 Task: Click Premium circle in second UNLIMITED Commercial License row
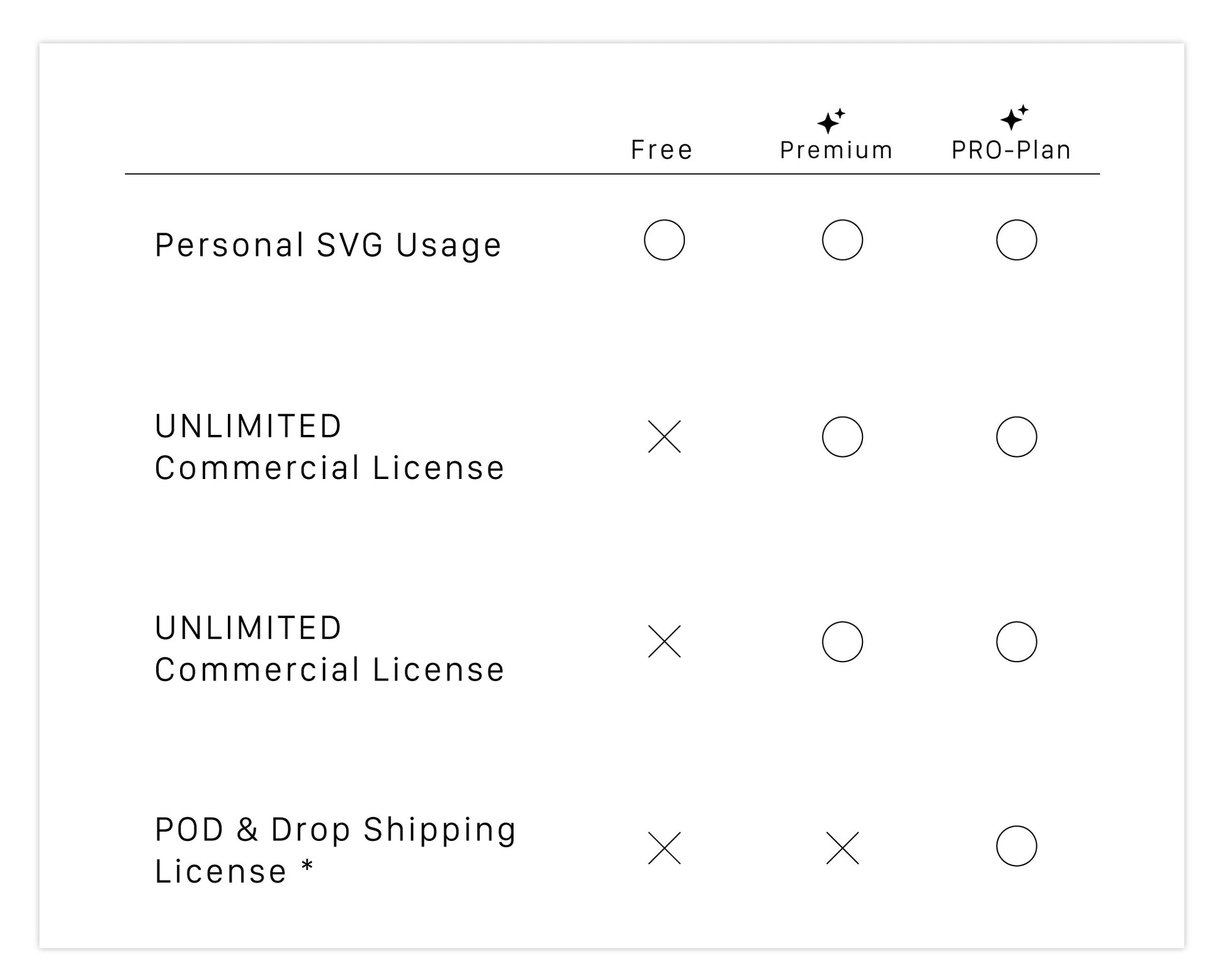[x=842, y=641]
